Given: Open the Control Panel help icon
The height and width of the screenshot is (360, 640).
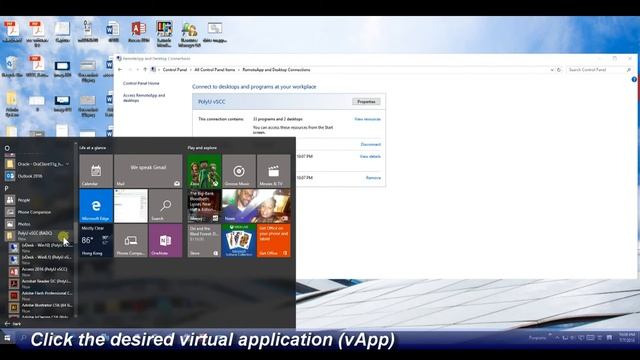Looking at the screenshot, I should (x=634, y=80).
